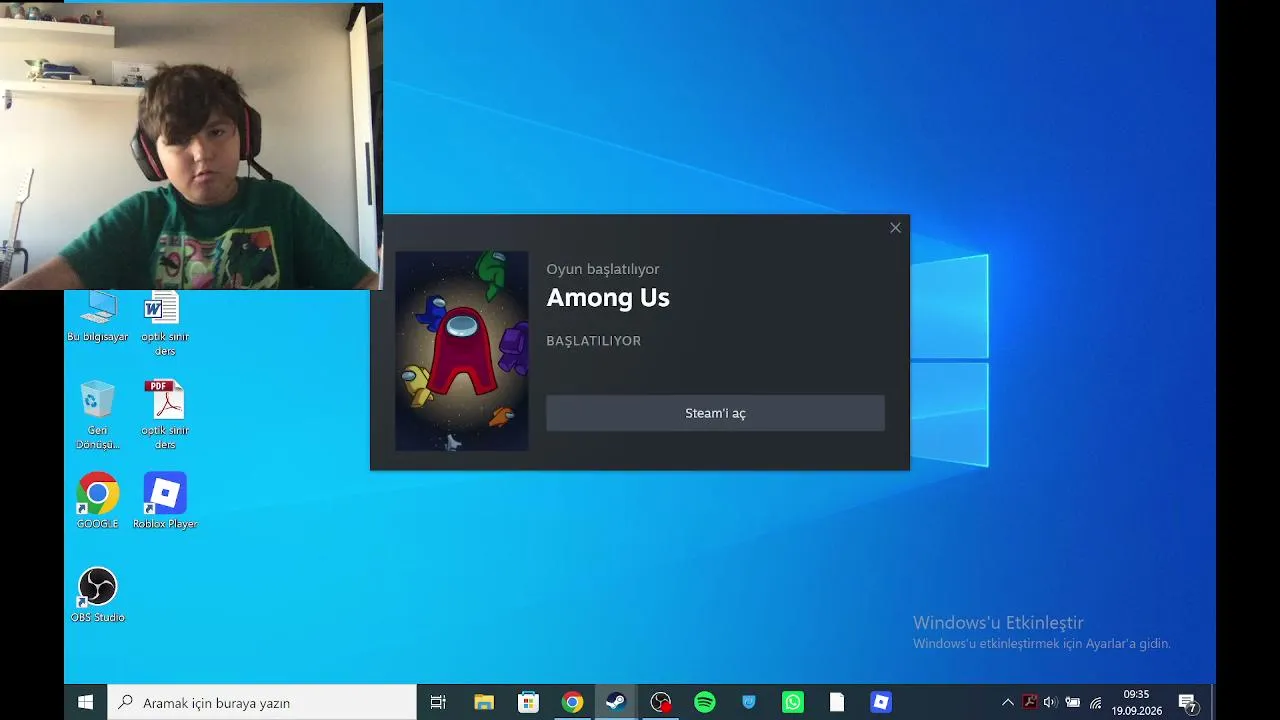Image resolution: width=1280 pixels, height=720 pixels.
Task: Click the Steam'i aç button
Action: pos(715,413)
